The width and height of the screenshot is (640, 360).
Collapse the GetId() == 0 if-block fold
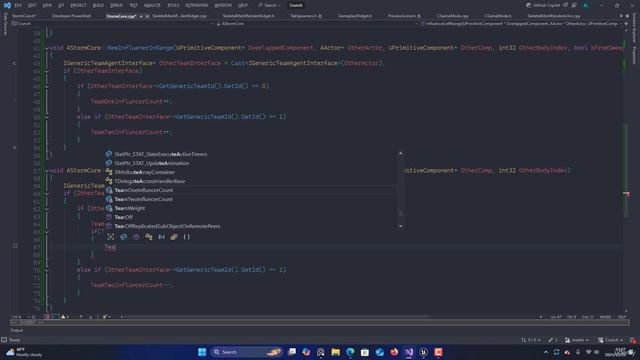click(x=47, y=87)
